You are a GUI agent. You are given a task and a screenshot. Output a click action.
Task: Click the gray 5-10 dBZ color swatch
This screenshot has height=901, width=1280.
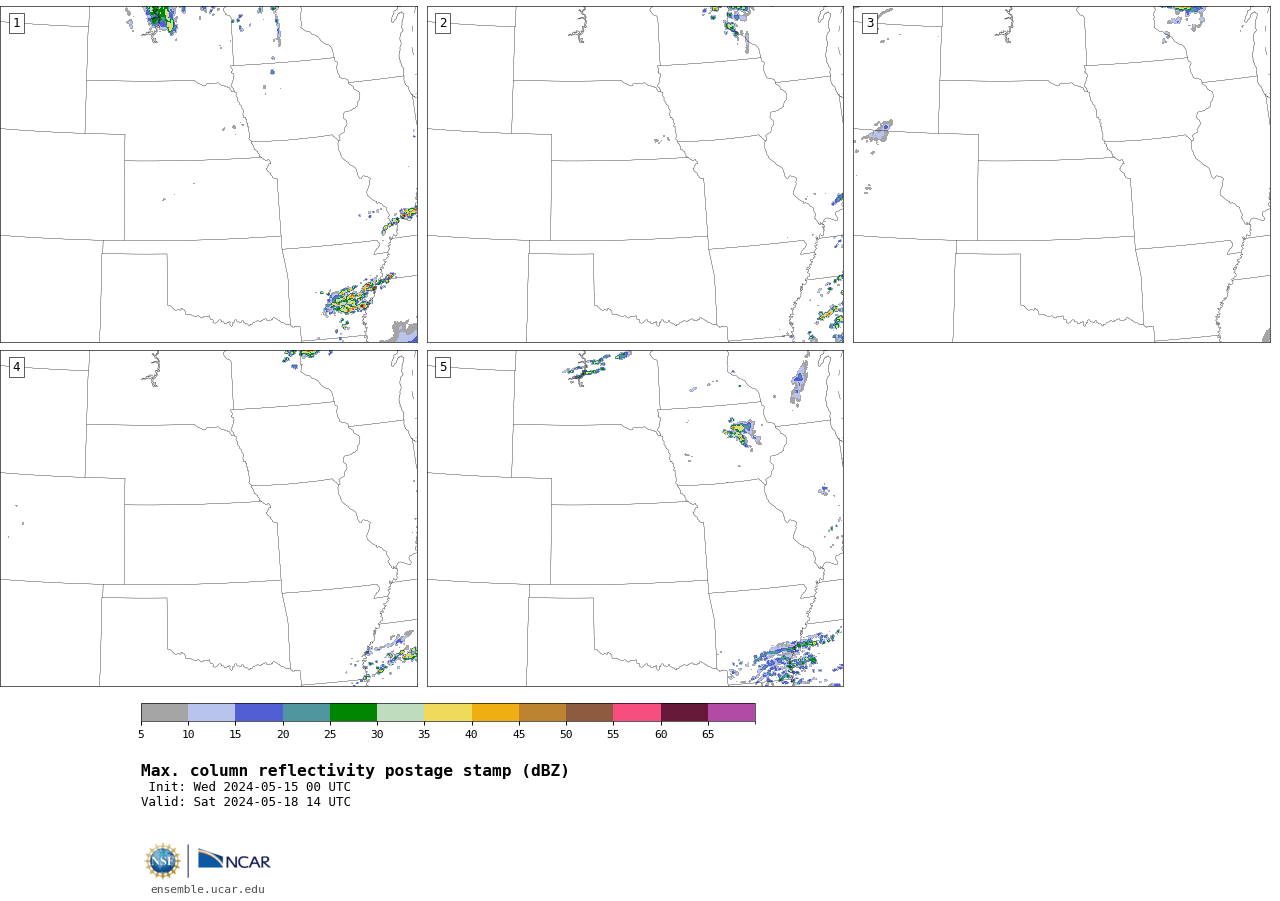click(164, 713)
